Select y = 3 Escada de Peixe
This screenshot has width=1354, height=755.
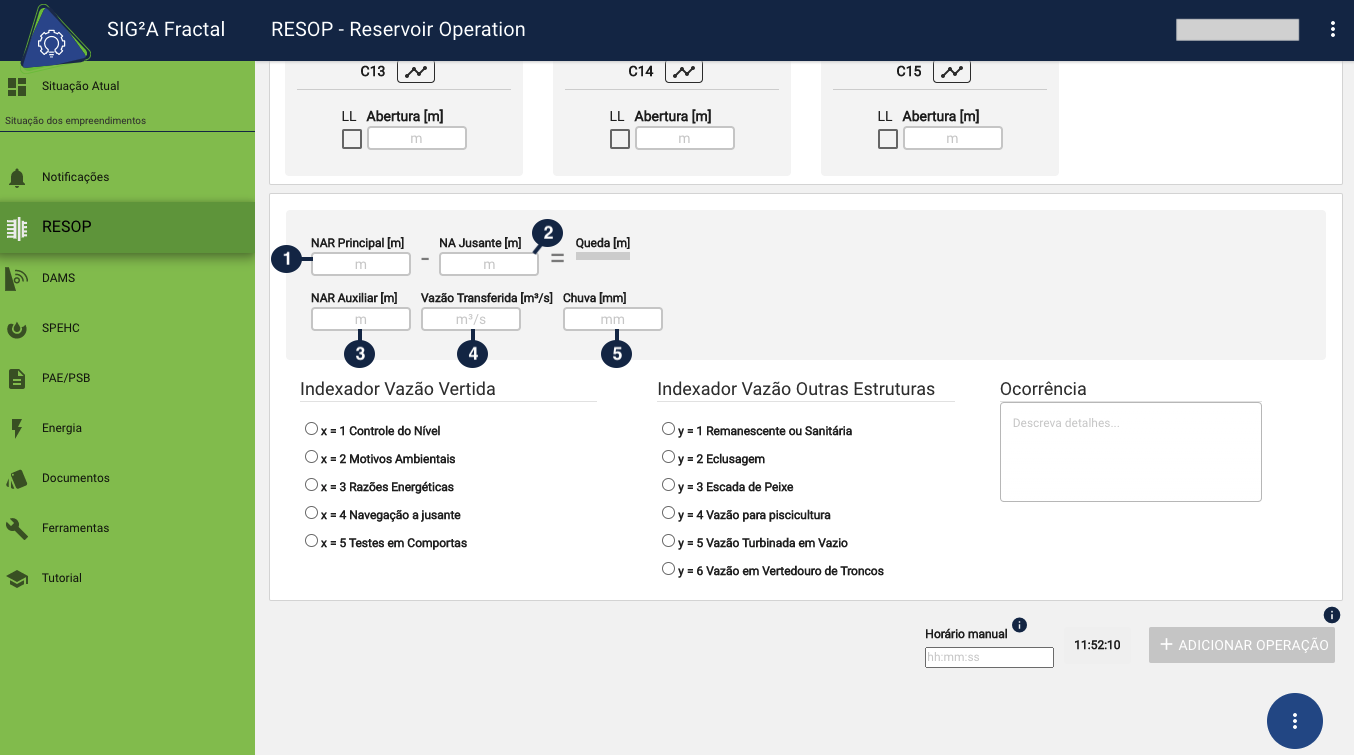point(668,485)
